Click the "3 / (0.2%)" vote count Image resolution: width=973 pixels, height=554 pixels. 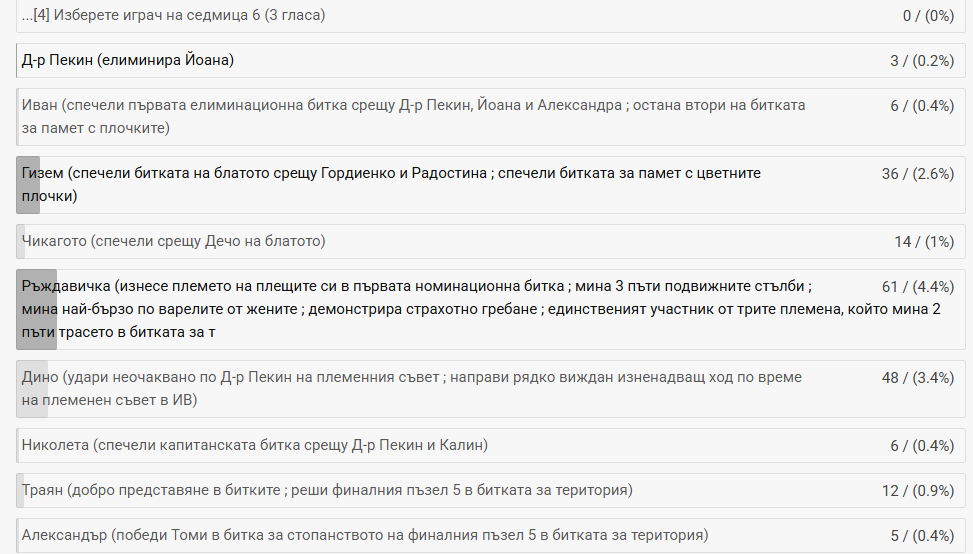pos(922,61)
